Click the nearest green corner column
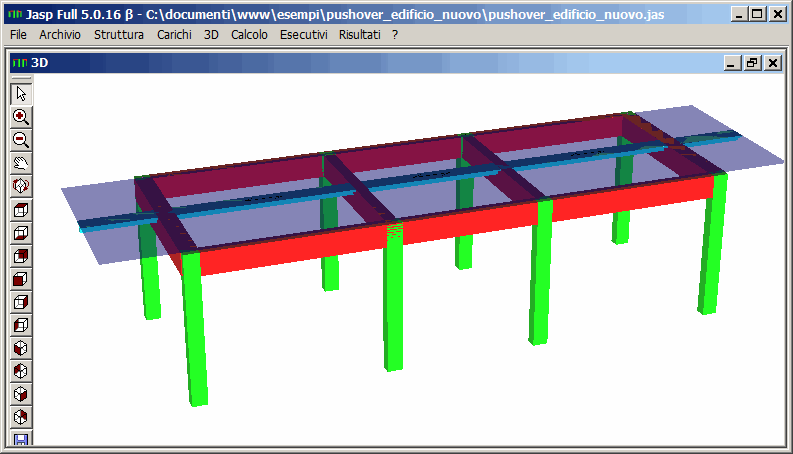Image resolution: width=793 pixels, height=454 pixels. coord(196,329)
